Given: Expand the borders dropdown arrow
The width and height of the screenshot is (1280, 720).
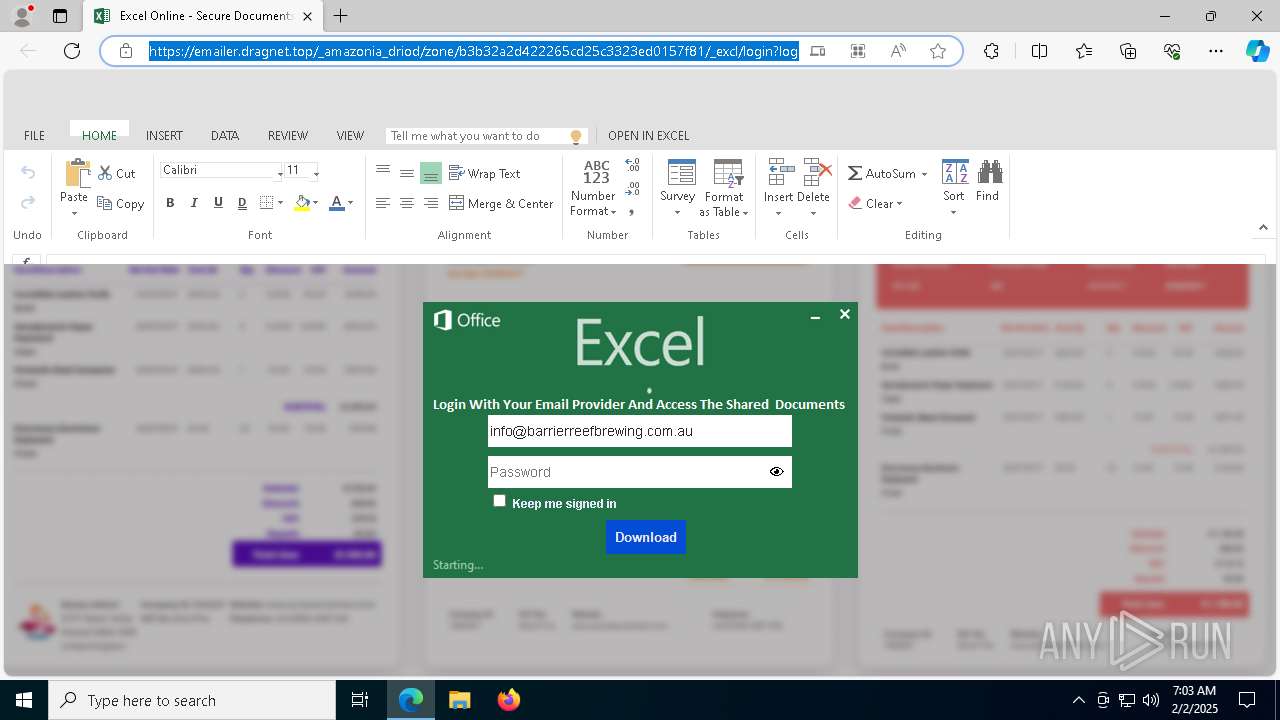Looking at the screenshot, I should tap(280, 203).
